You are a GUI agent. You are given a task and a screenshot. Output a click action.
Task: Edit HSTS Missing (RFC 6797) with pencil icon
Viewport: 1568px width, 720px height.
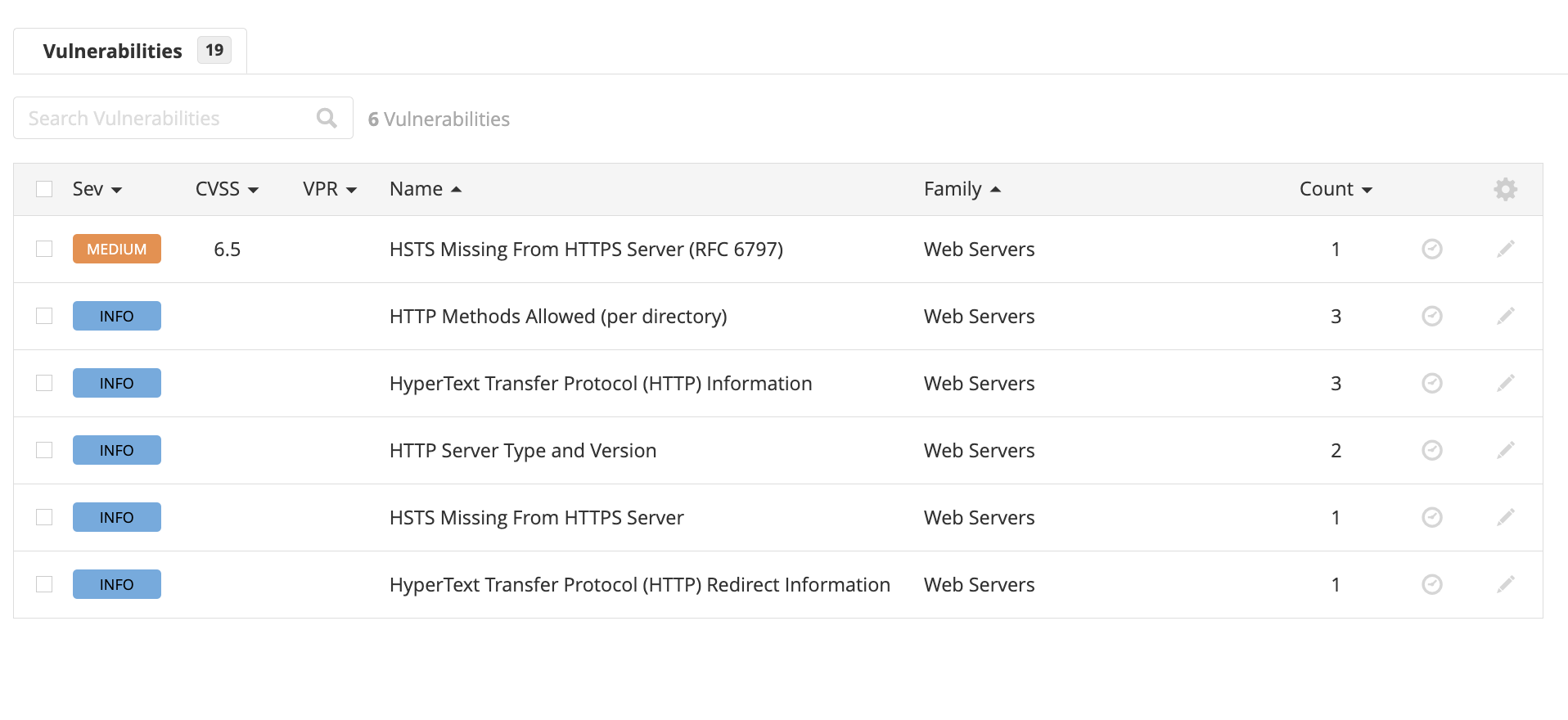pyautogui.click(x=1505, y=250)
